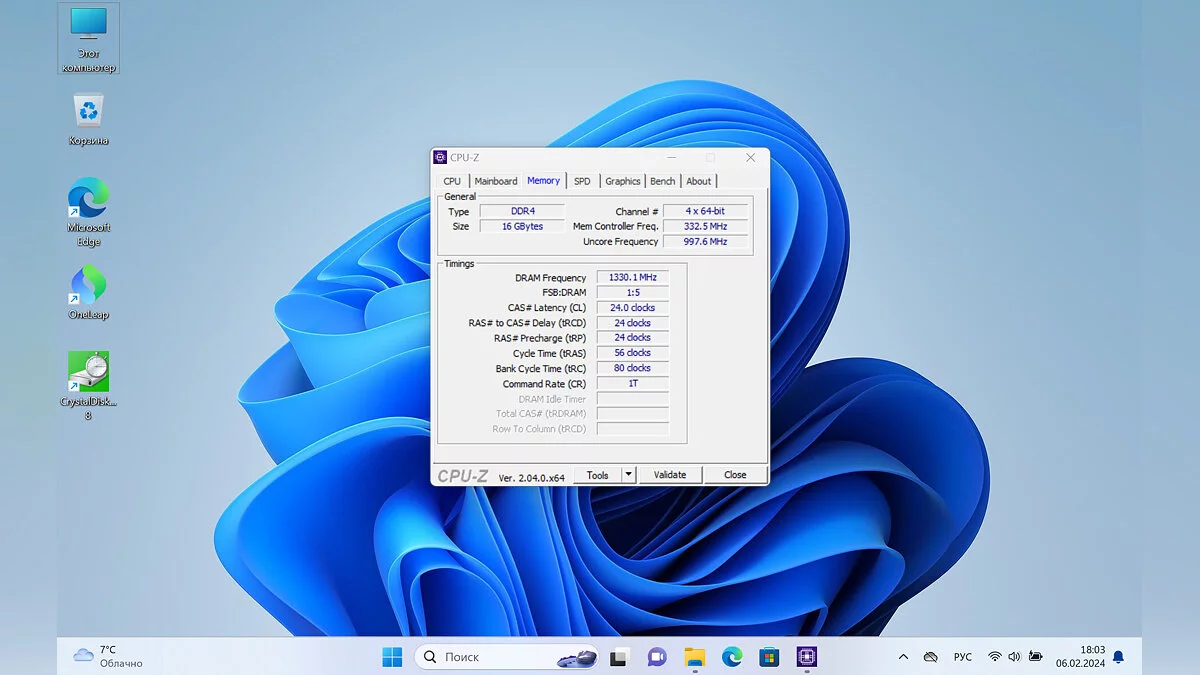Viewport: 1200px width, 675px height.
Task: Open the Recycle Bin (Корзина) icon
Action: pyautogui.click(x=88, y=112)
